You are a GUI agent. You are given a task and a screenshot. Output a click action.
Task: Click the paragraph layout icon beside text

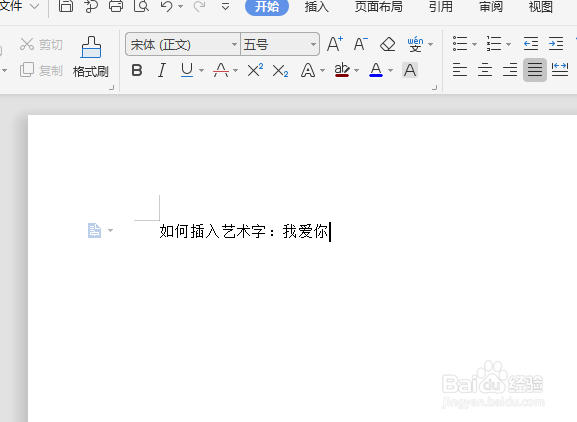(x=94, y=231)
